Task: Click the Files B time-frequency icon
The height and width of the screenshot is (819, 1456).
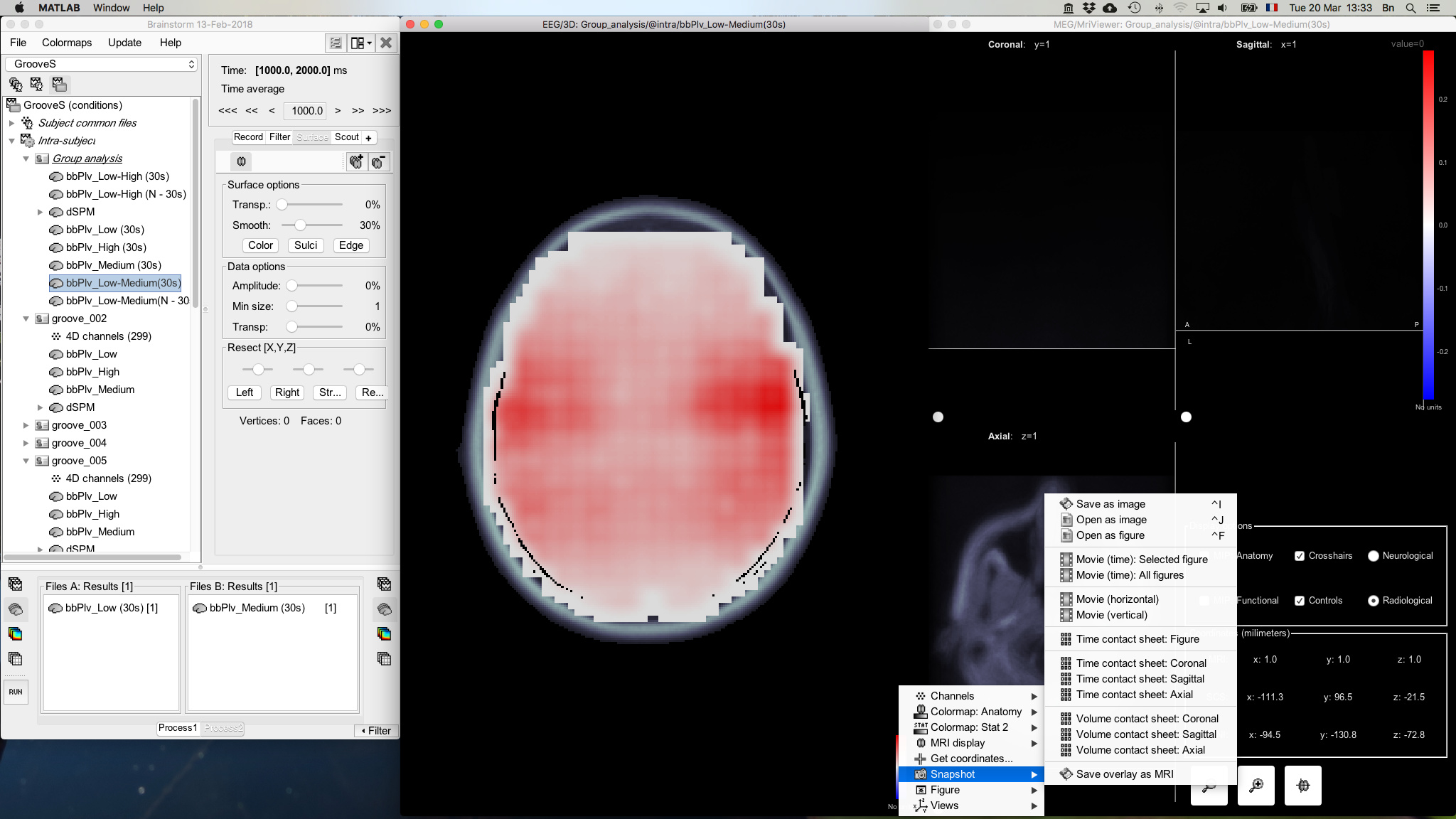Action: (x=385, y=633)
